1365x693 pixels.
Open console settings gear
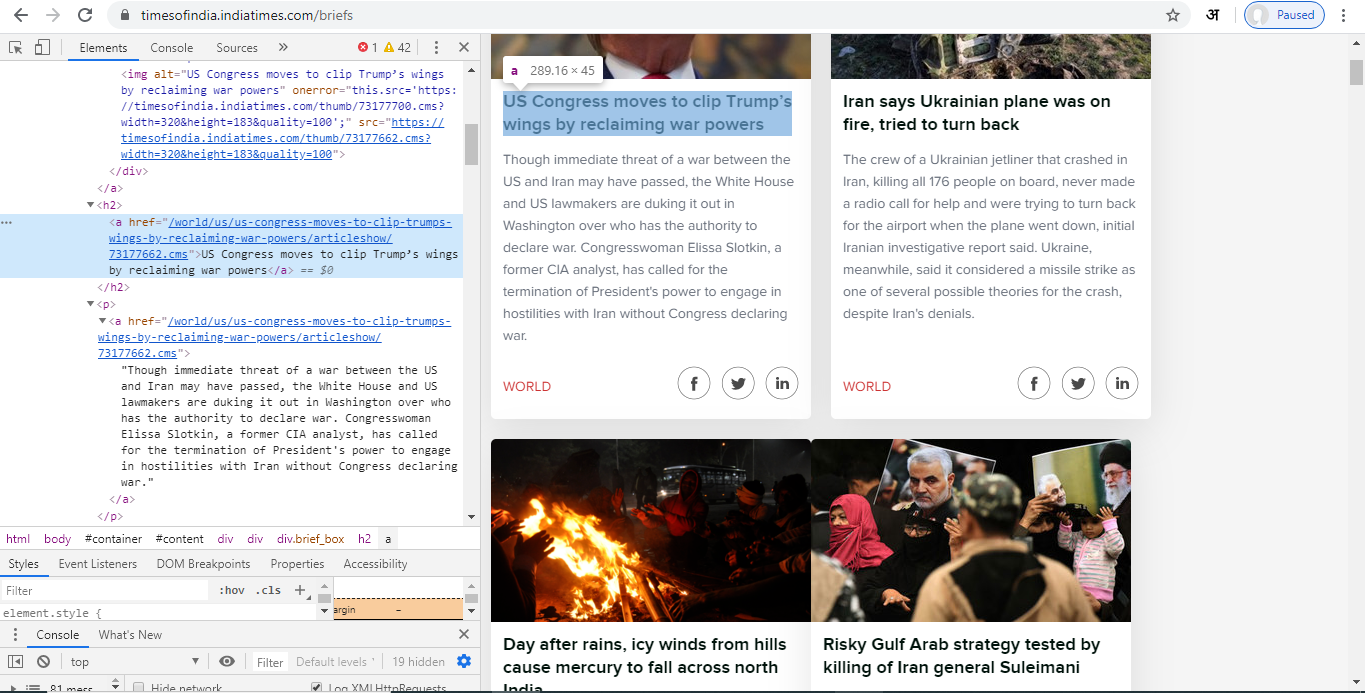464,661
